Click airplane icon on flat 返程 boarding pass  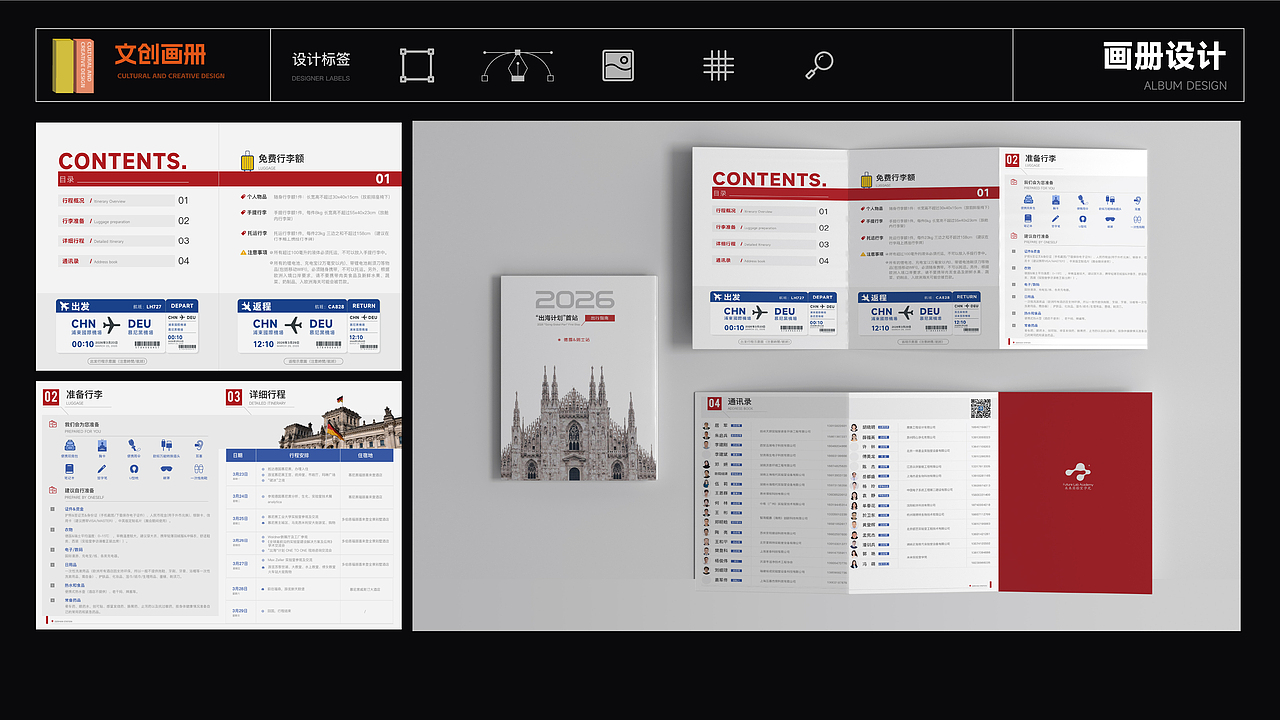pos(293,325)
